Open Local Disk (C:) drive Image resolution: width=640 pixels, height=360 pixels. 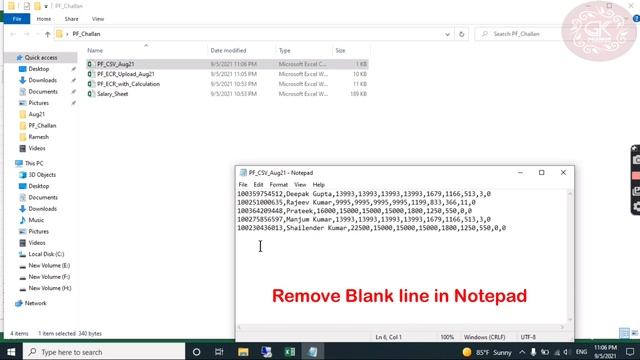(46, 254)
